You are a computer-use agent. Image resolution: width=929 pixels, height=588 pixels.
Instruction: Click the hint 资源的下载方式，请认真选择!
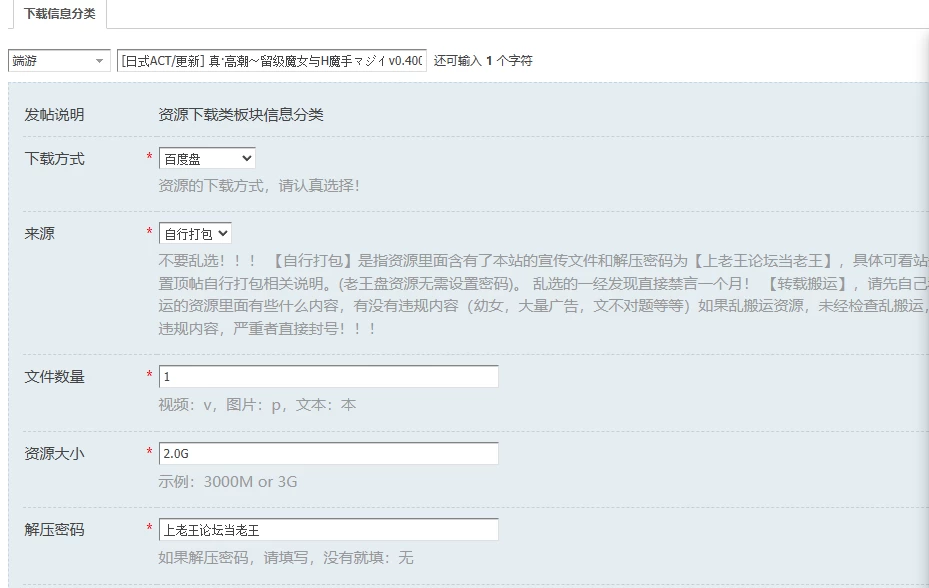click(x=259, y=186)
